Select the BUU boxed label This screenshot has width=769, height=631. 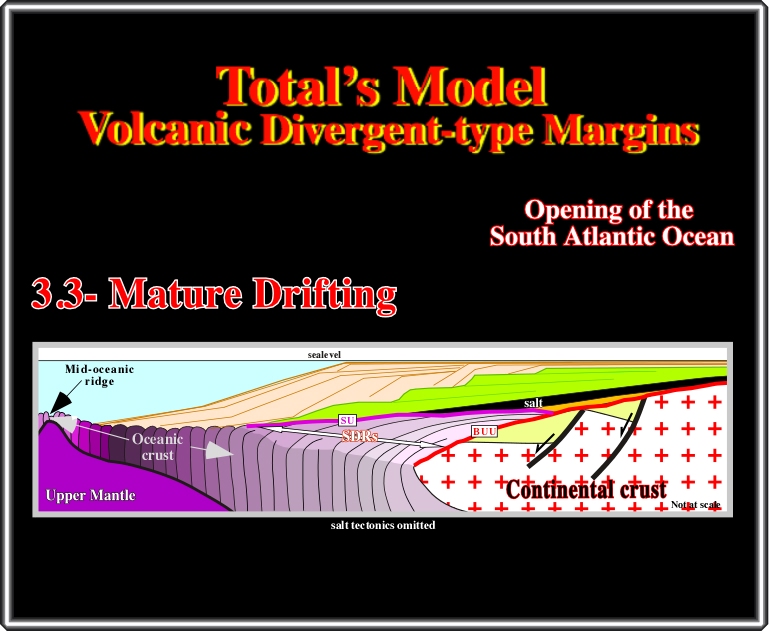pos(483,432)
